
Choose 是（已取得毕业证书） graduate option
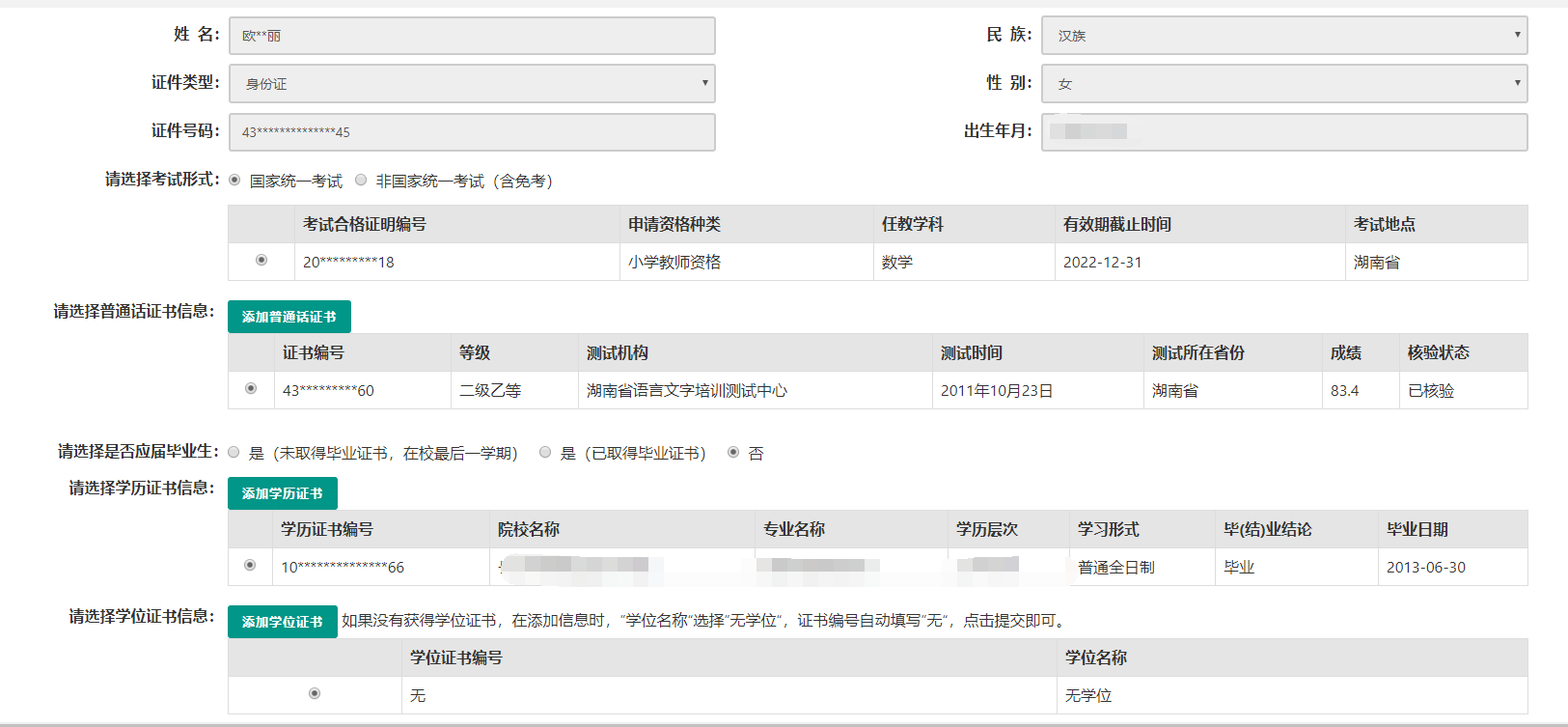(545, 453)
